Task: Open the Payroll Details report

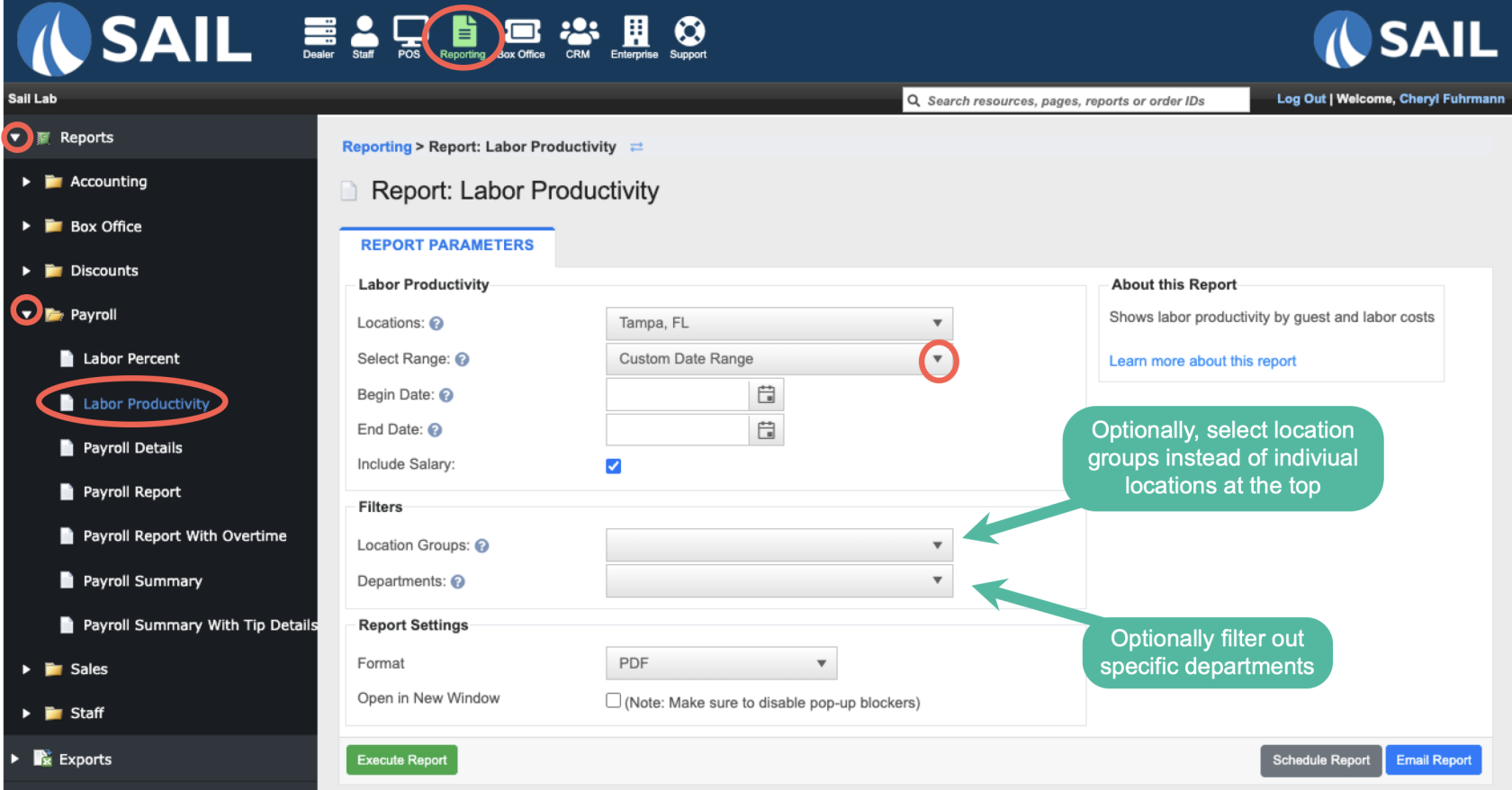Action: (132, 448)
